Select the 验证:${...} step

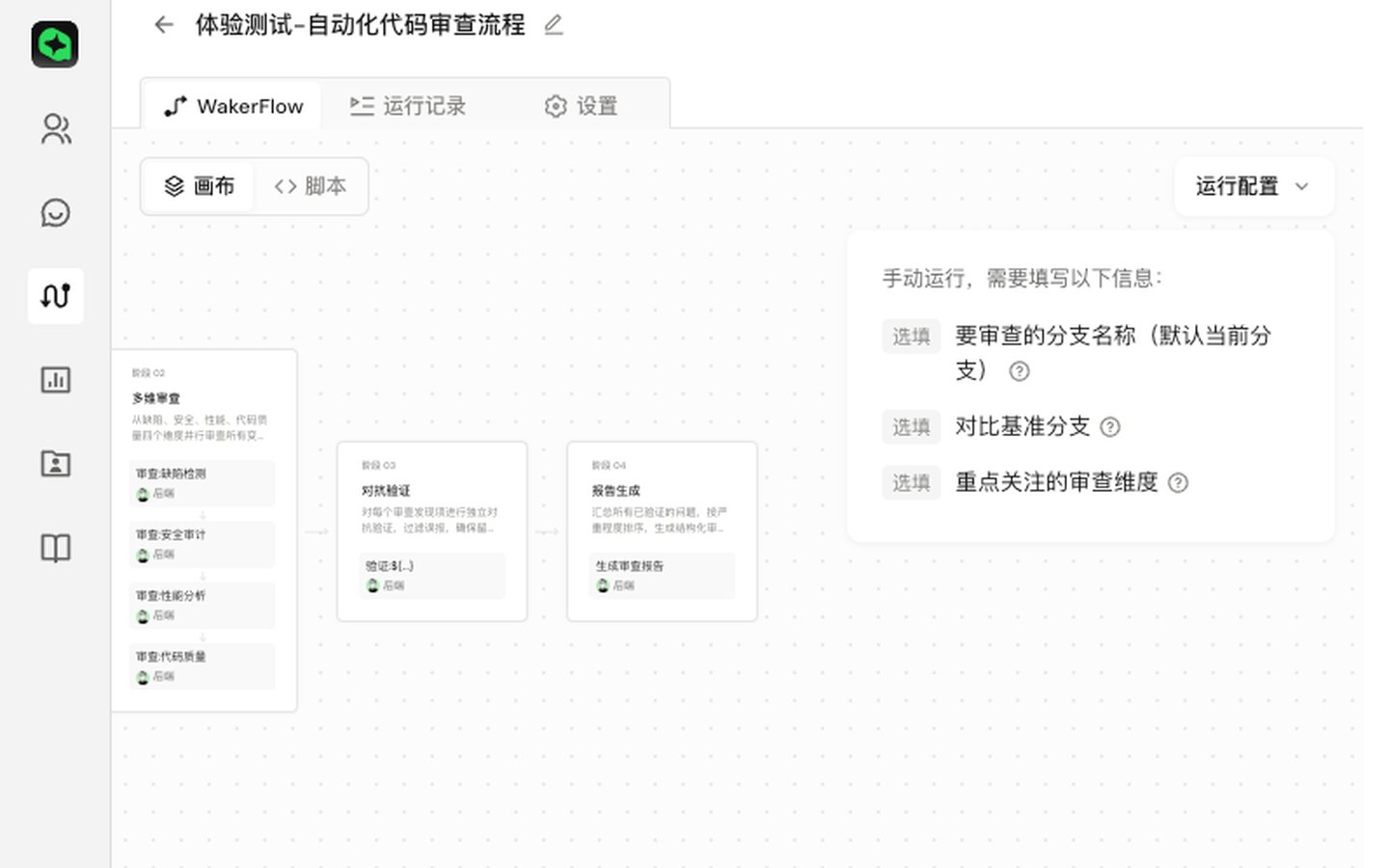pos(432,576)
